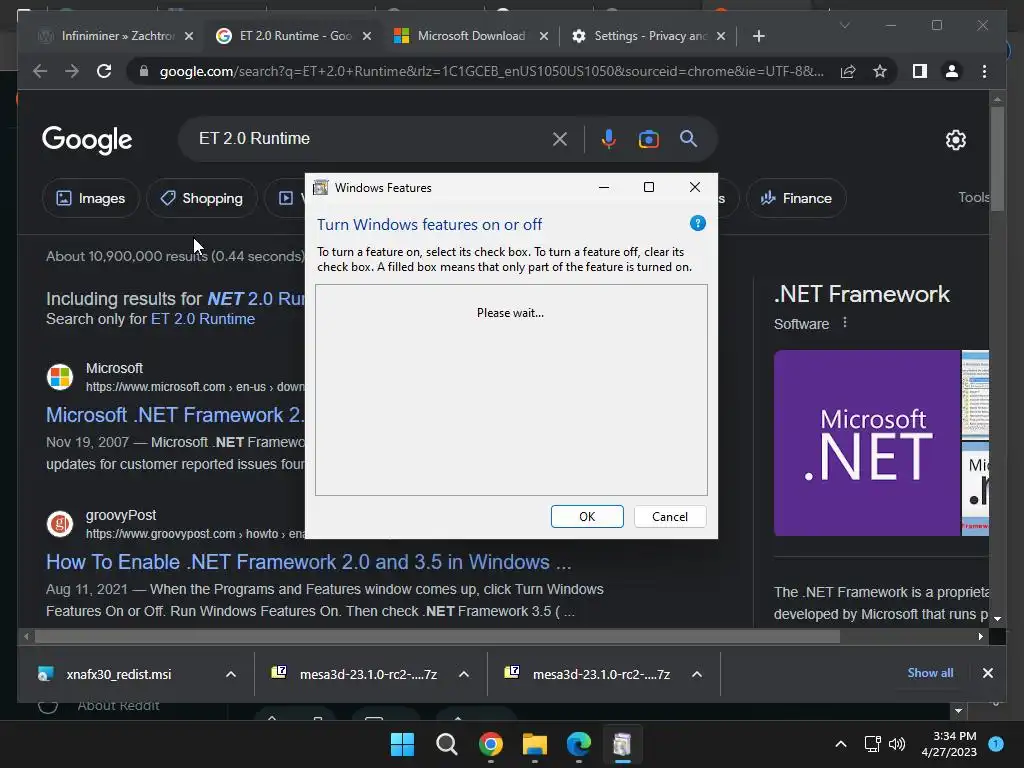Open the volume control in tray
This screenshot has height=768, width=1024.
click(897, 744)
